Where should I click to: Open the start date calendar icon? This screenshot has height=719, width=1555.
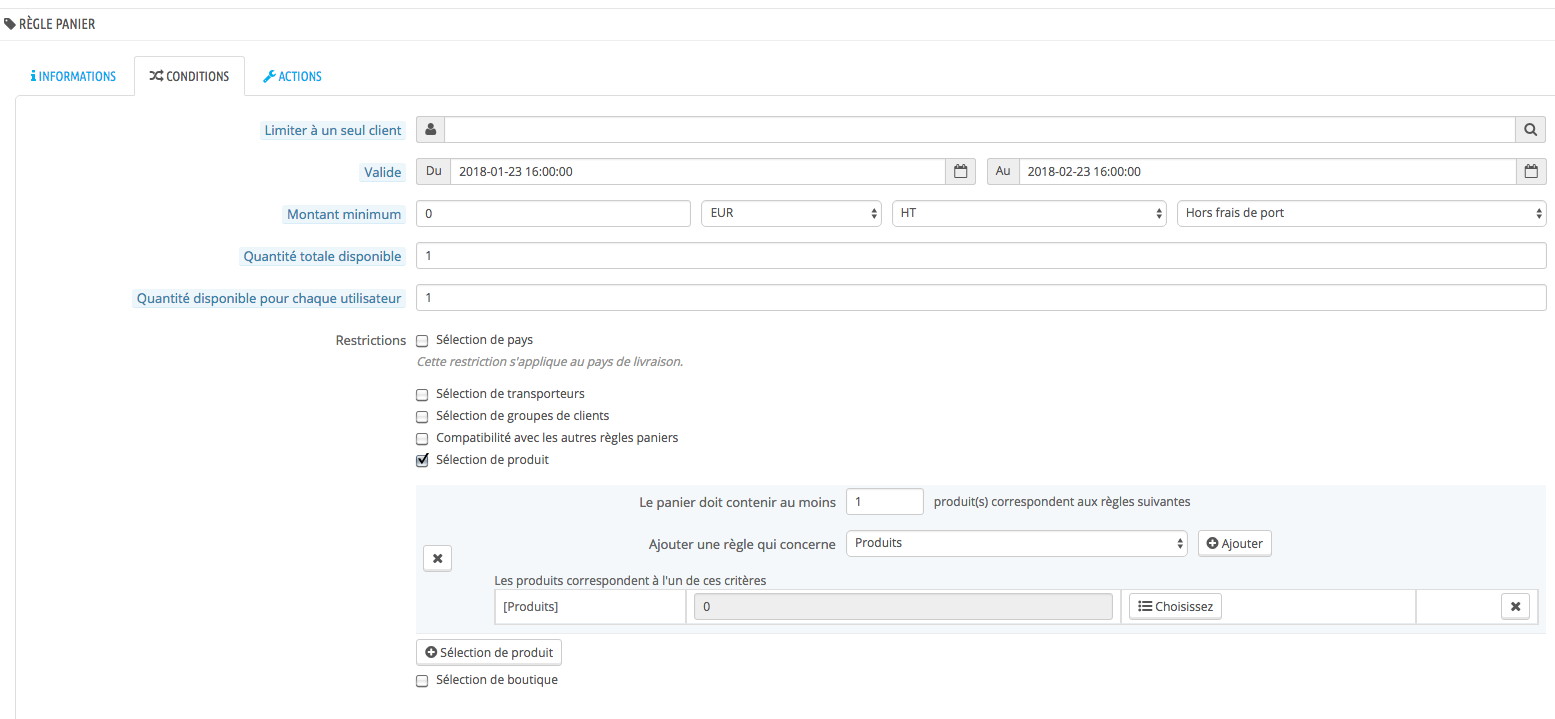coord(960,172)
